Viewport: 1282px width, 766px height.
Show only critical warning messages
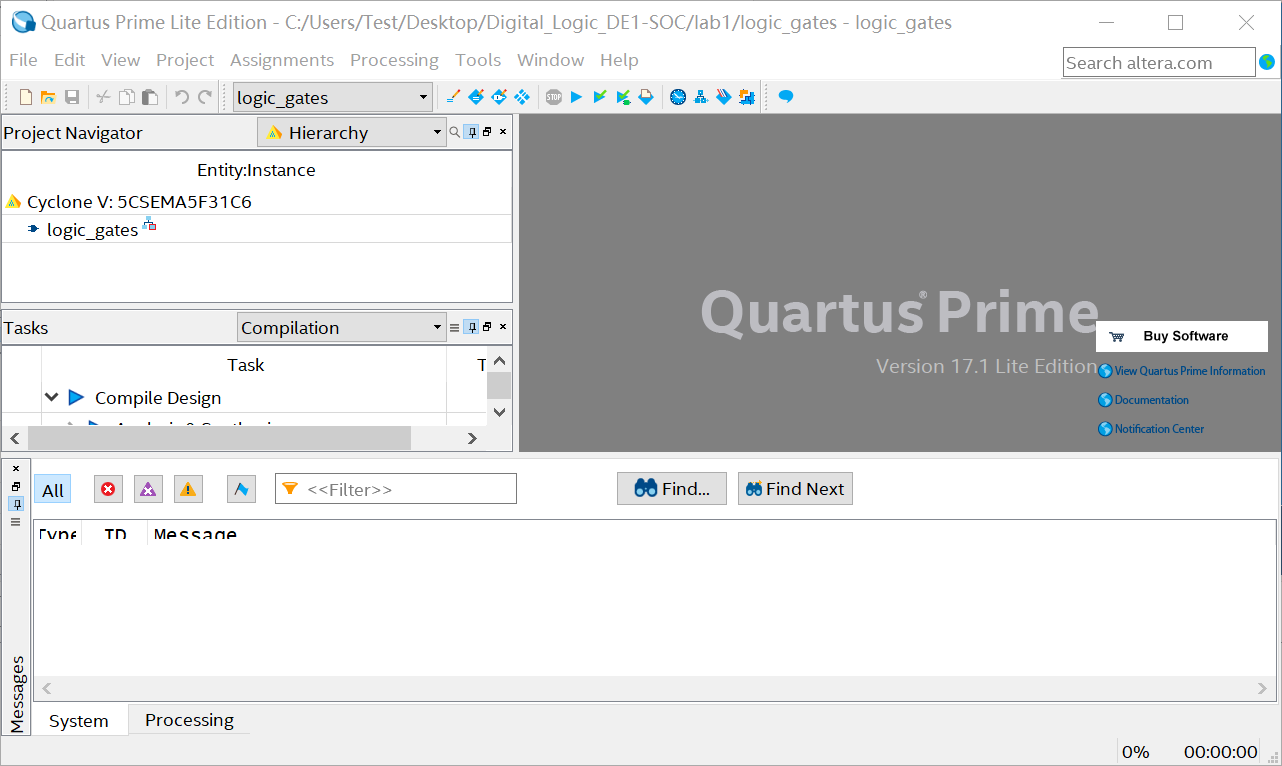point(148,489)
